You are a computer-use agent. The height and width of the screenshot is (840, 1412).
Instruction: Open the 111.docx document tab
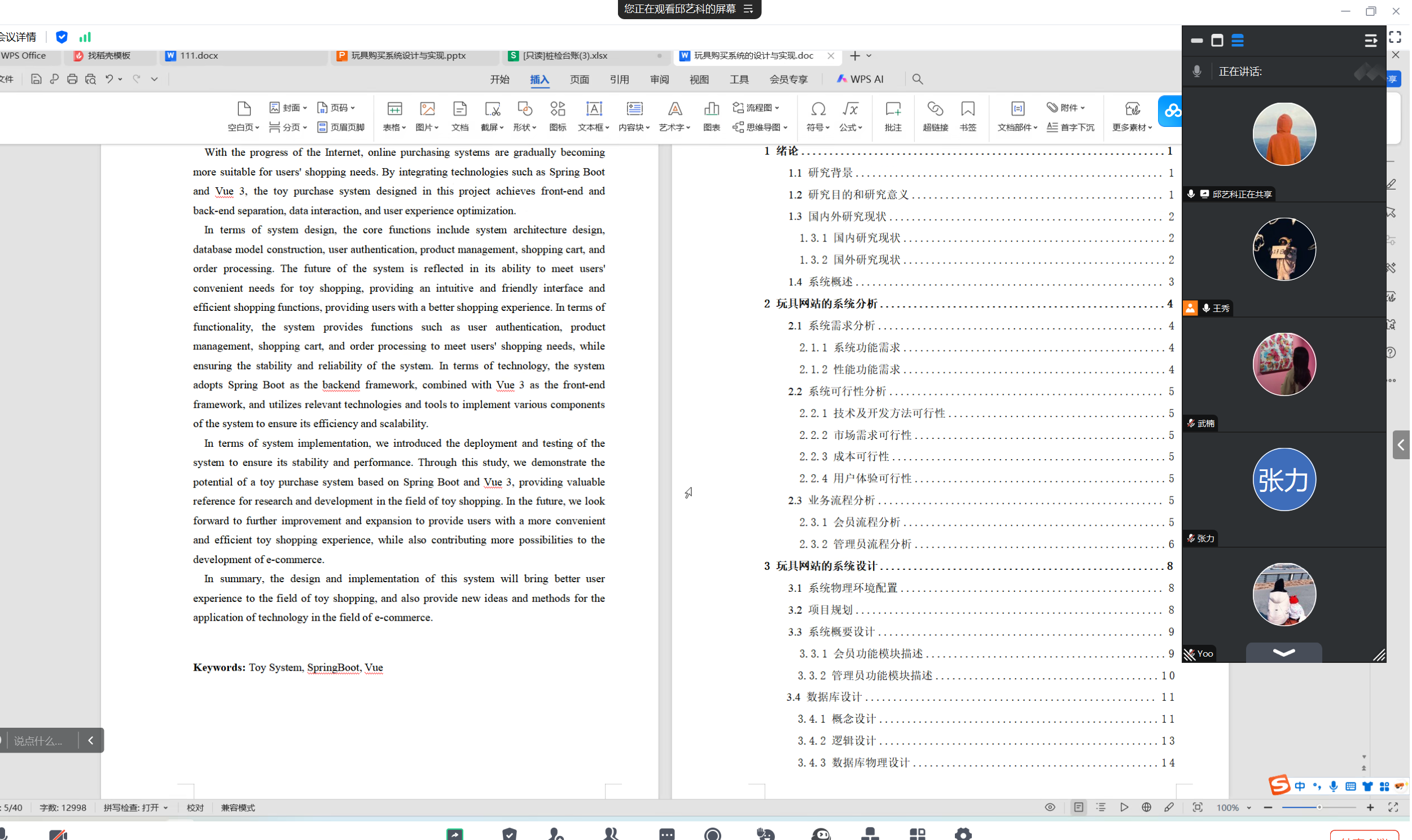199,55
